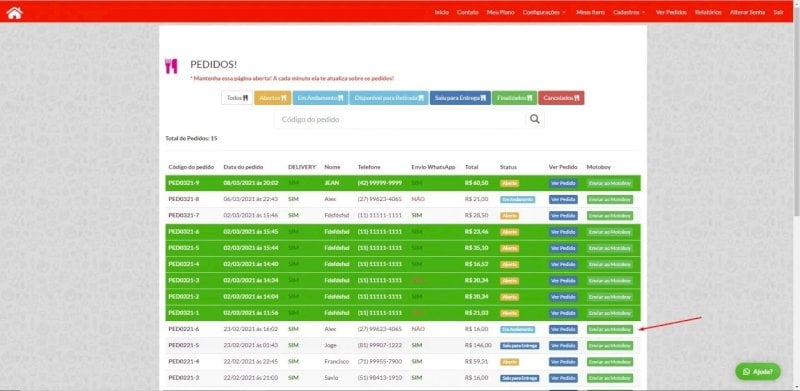Click Saiu para Entrega badge of PED0221-5
The width and height of the screenshot is (800, 391).
(x=519, y=346)
